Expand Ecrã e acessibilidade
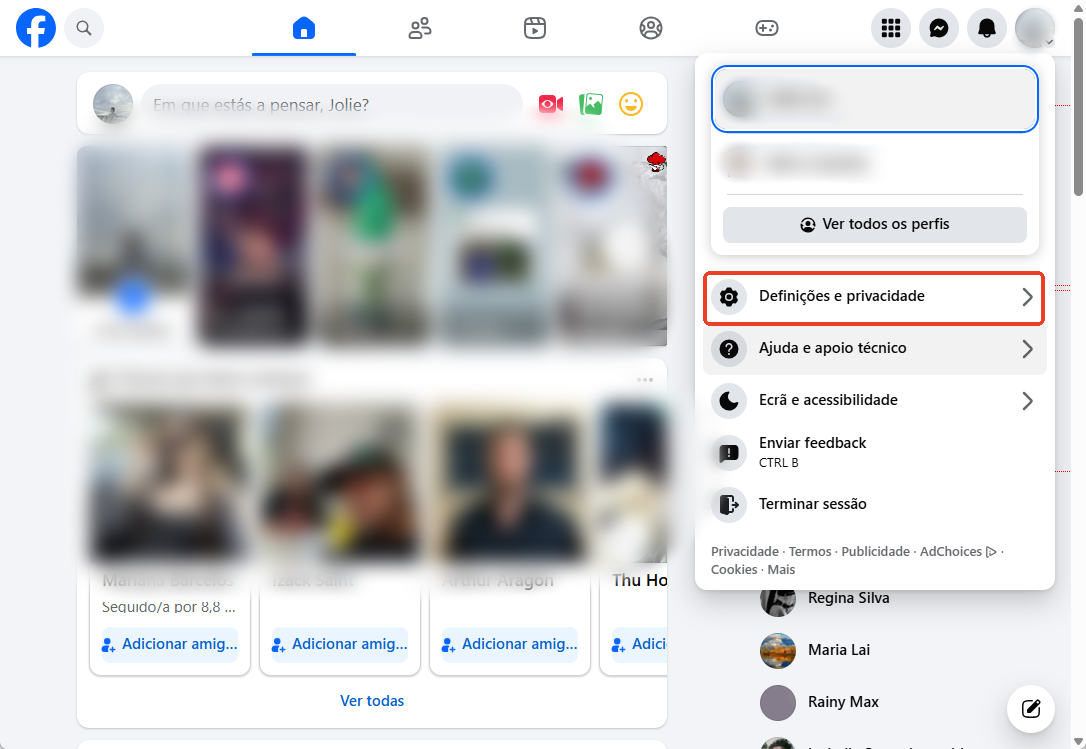1086x749 pixels. (x=874, y=400)
